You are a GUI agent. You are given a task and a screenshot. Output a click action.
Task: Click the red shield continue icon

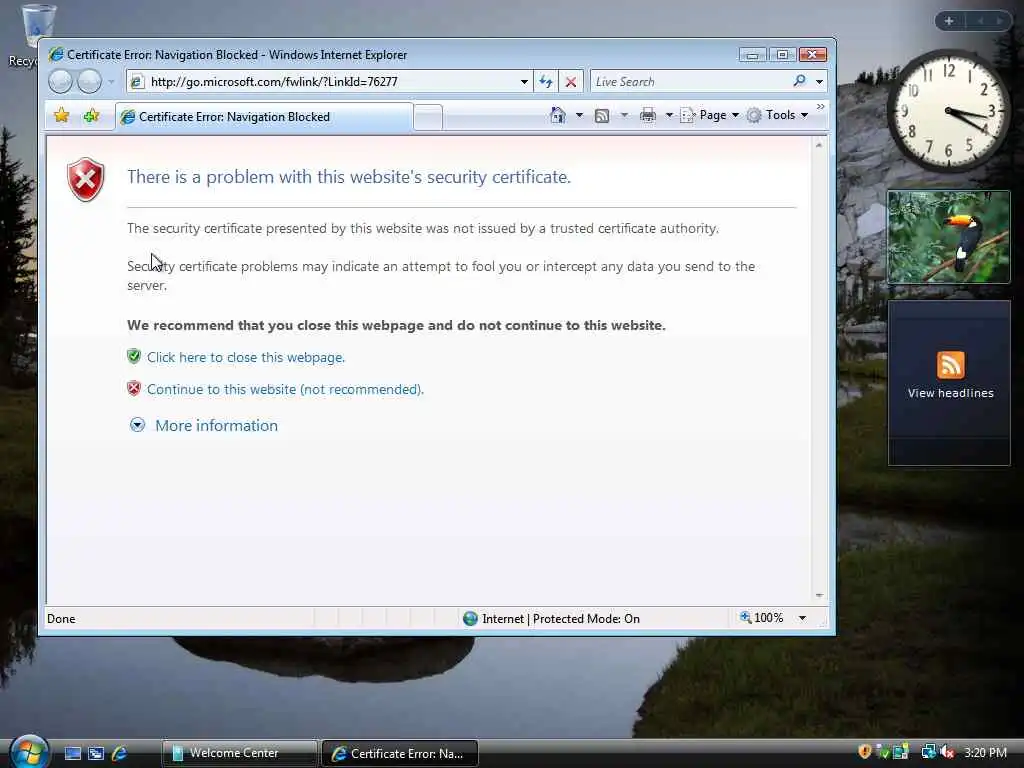pyautogui.click(x=134, y=389)
